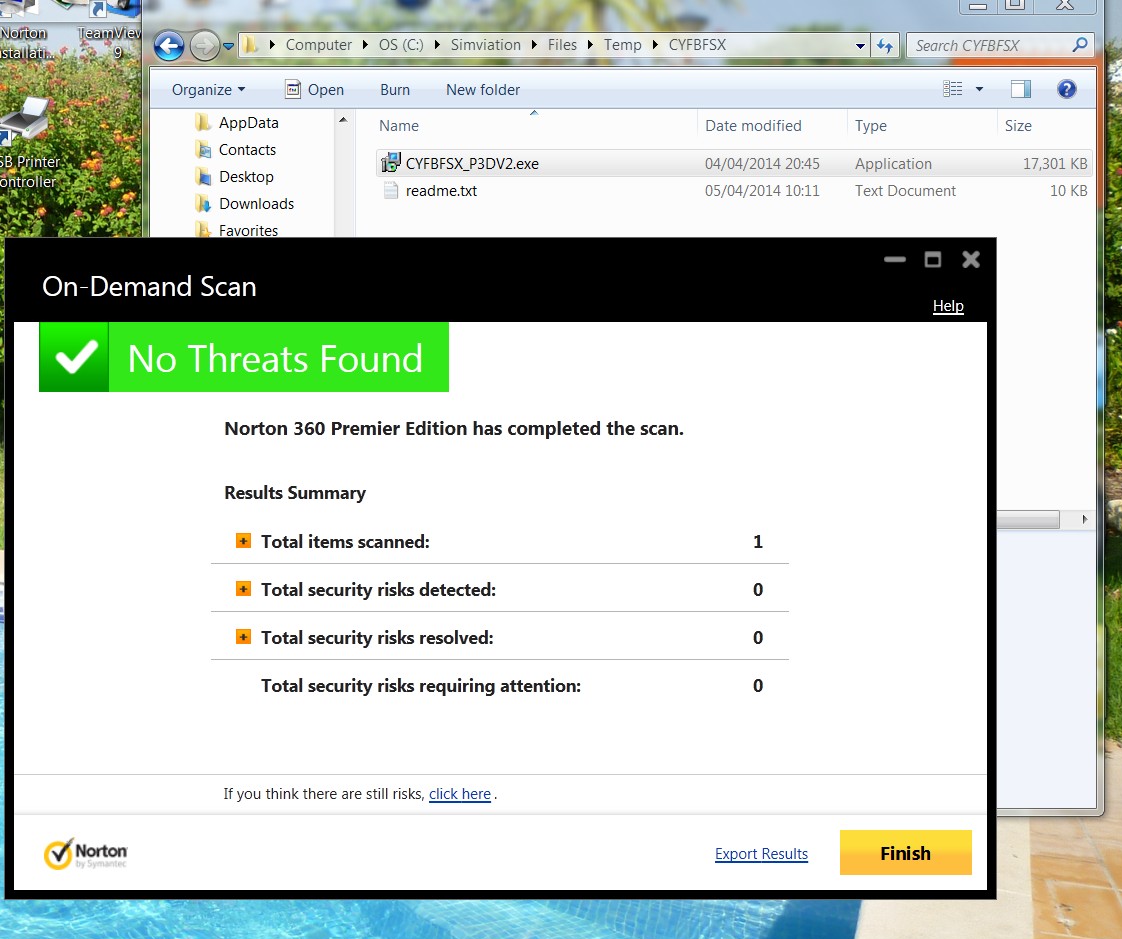Image resolution: width=1122 pixels, height=939 pixels.
Task: Open the Organize menu
Action: 208,89
